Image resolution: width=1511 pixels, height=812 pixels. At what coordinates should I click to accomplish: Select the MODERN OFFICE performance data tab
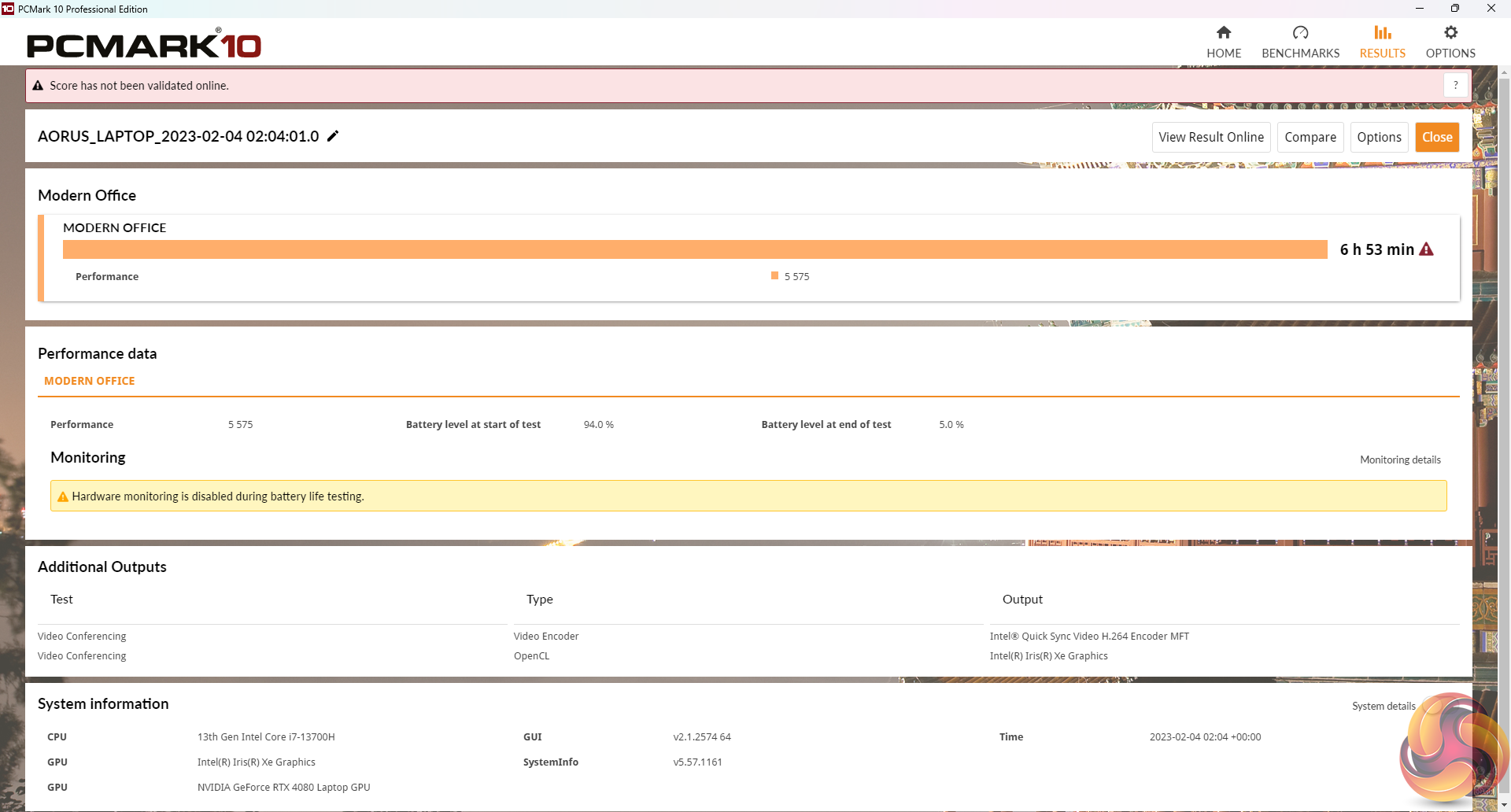click(90, 381)
